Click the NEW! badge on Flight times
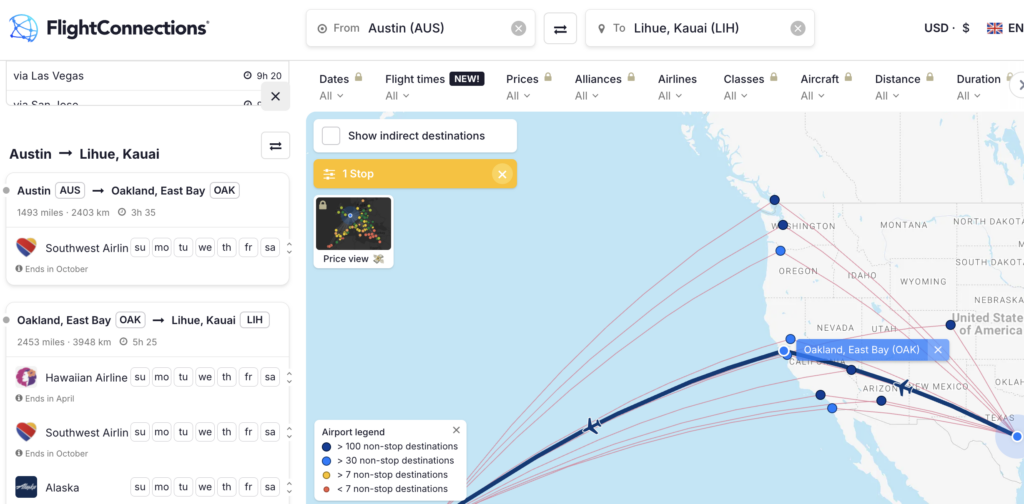Viewport: 1024px width, 504px height. coord(467,79)
